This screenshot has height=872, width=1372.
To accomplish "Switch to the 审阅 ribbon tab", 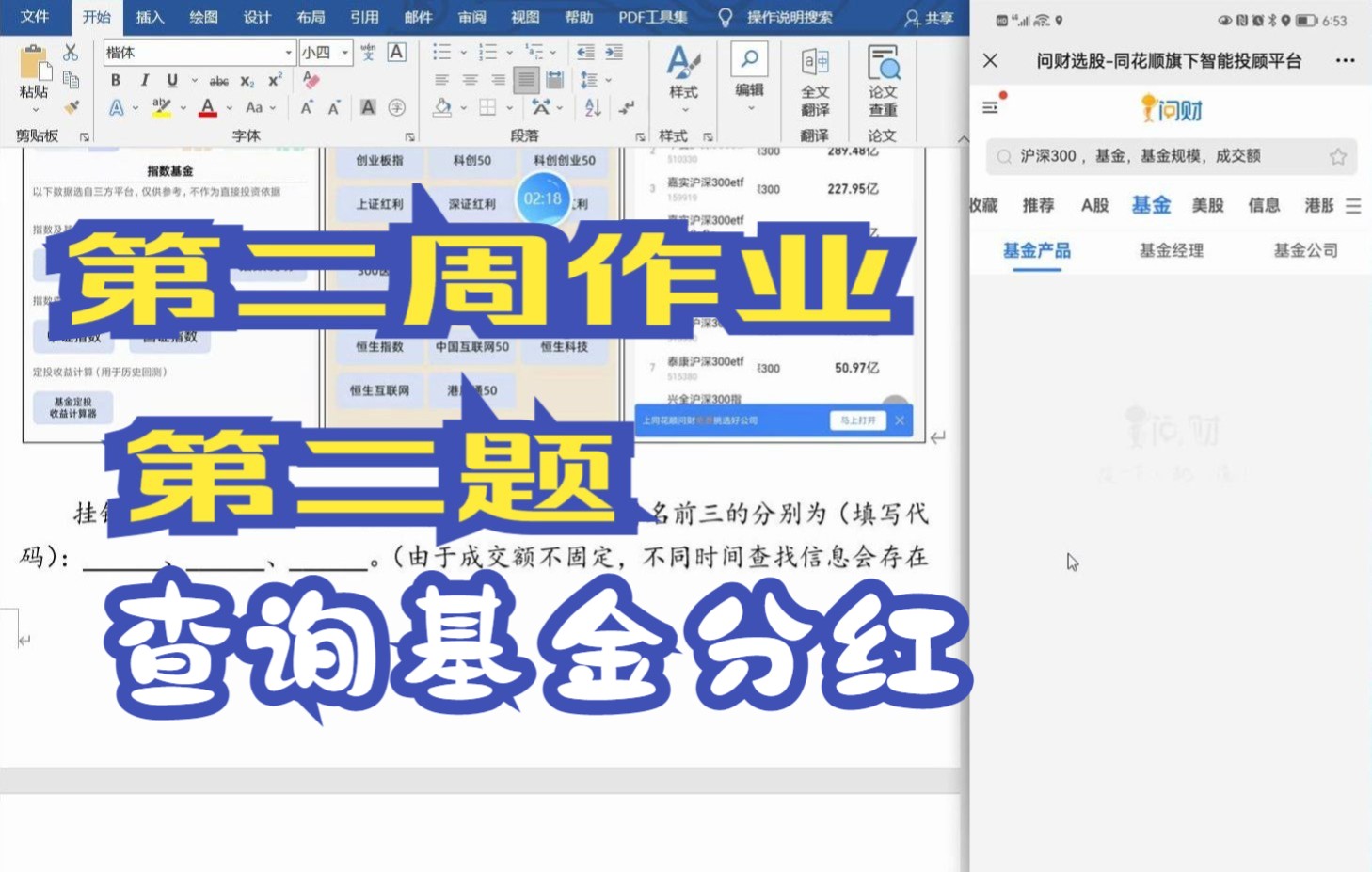I will tap(471, 17).
